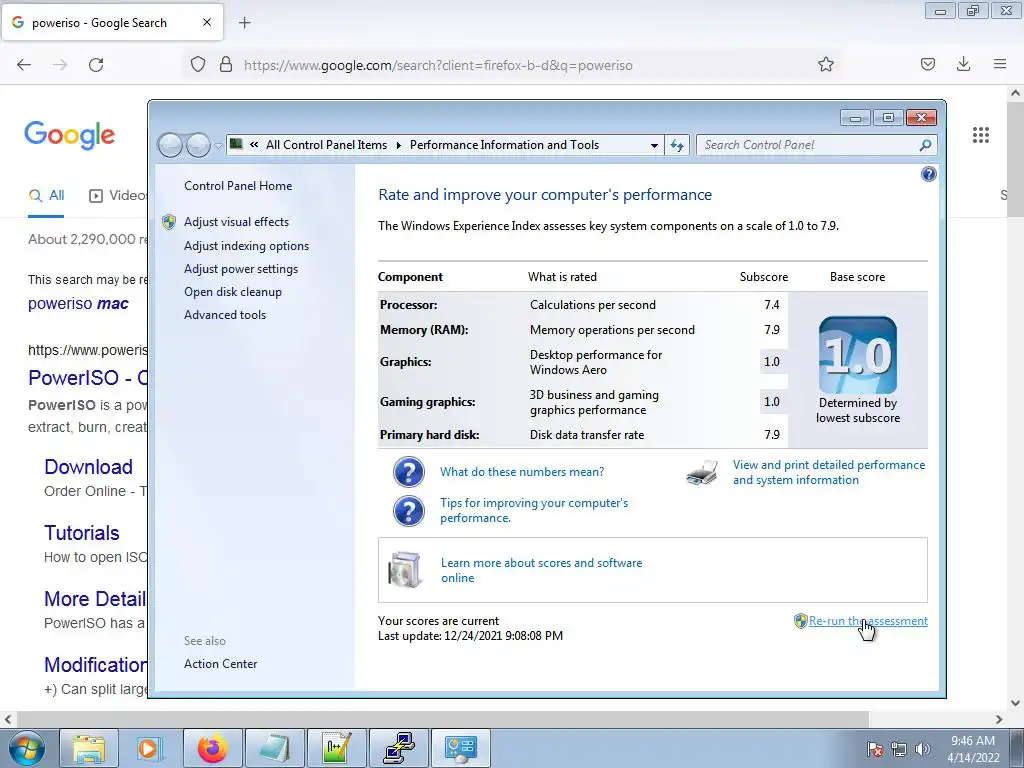
Task: Click the question icon beside 'Tips for improving'
Action: click(409, 510)
